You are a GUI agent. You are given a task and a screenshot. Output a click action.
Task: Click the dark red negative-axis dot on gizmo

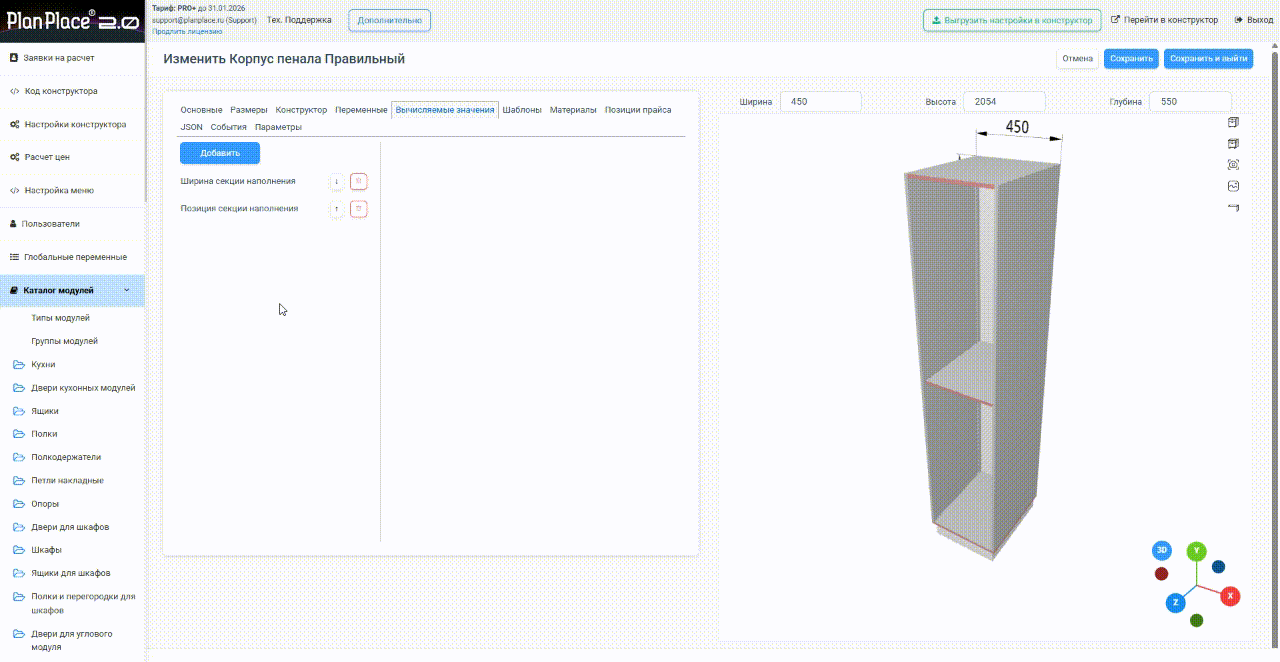(1161, 574)
